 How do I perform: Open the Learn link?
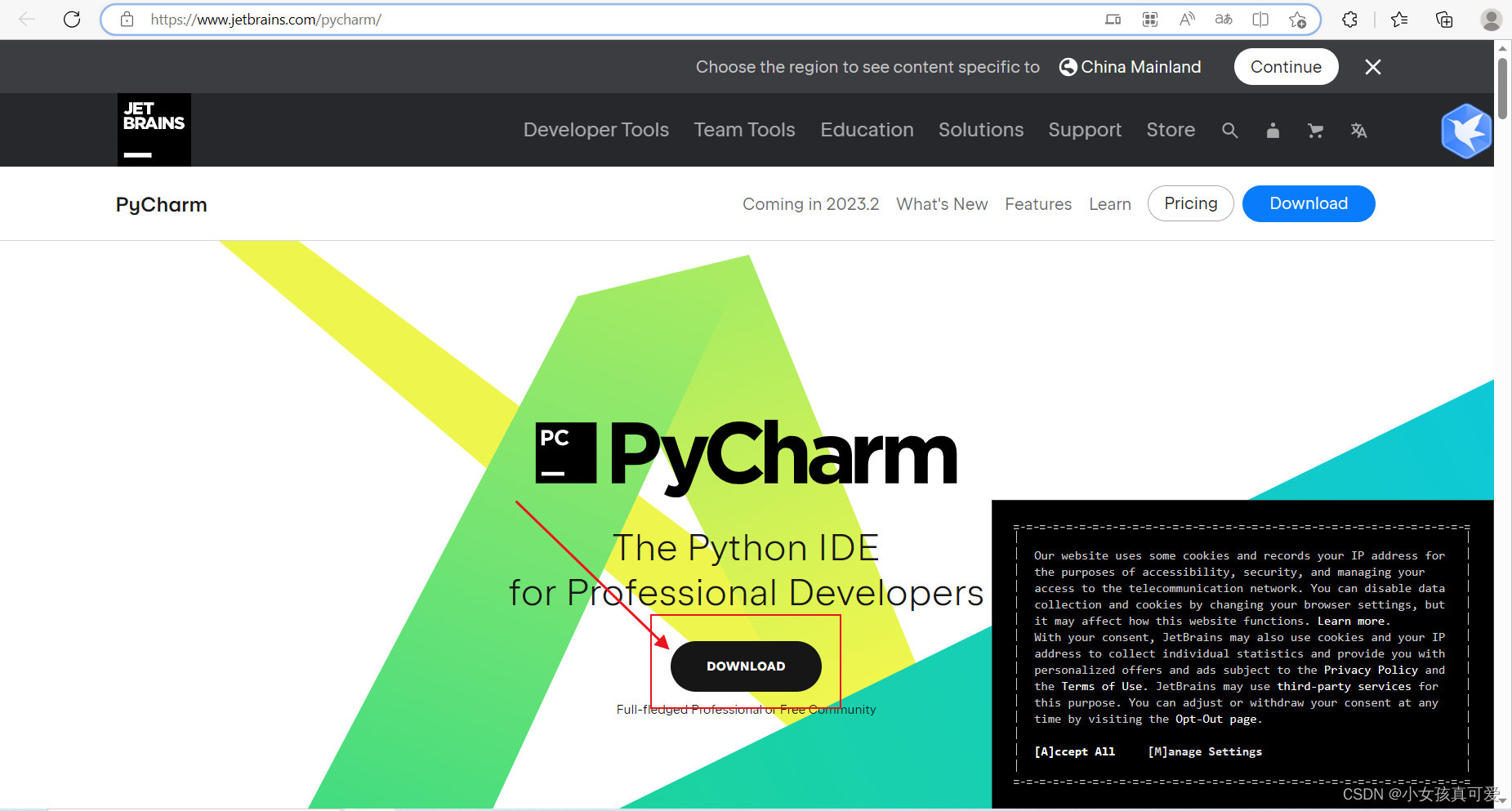(1110, 204)
